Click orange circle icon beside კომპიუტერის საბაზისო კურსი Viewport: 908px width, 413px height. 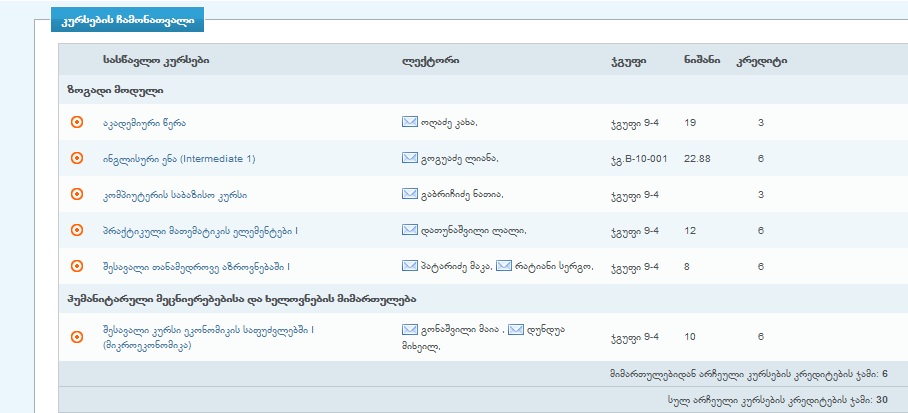(x=76, y=194)
